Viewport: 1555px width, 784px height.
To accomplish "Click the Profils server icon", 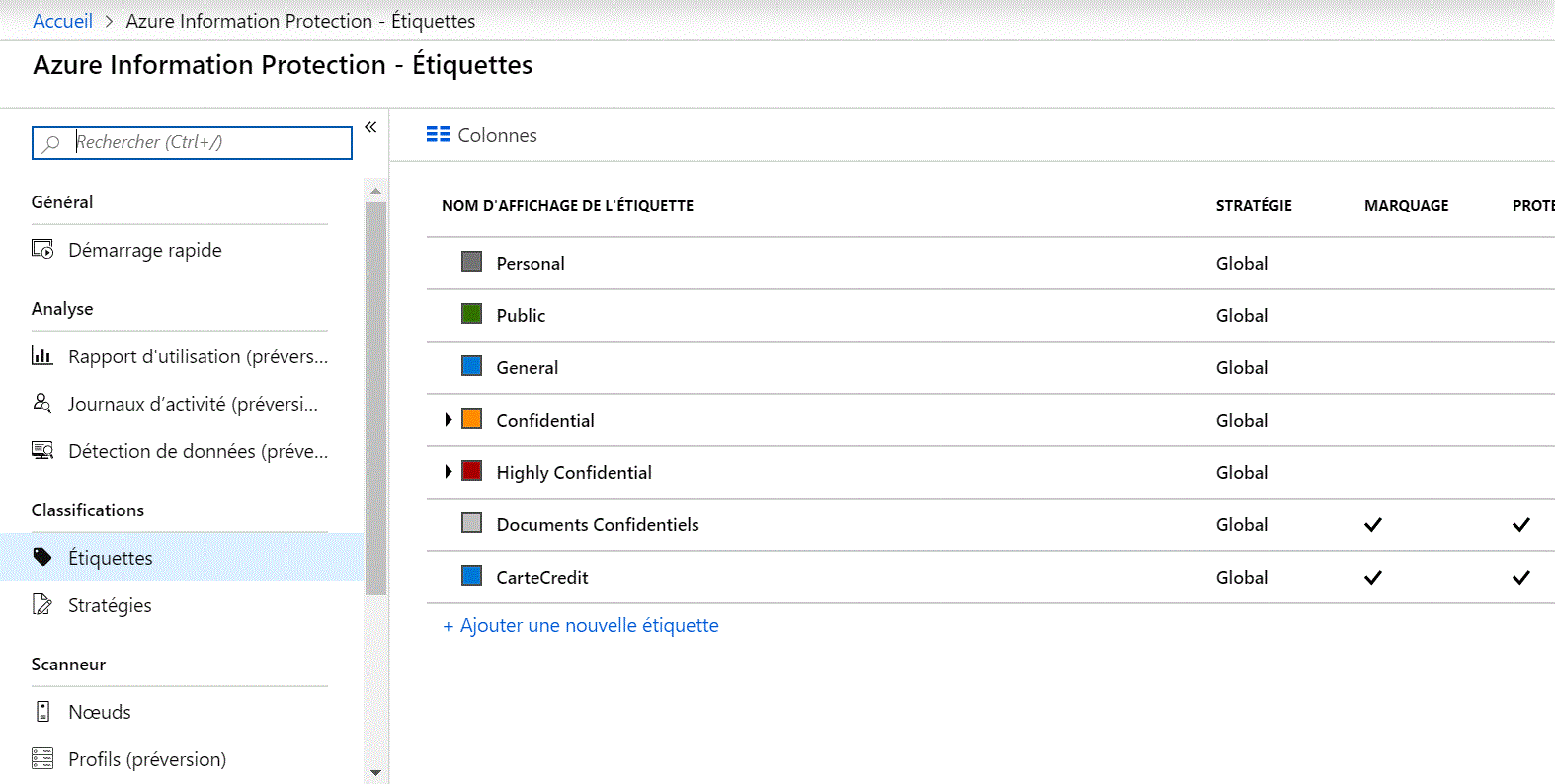I will (x=42, y=758).
